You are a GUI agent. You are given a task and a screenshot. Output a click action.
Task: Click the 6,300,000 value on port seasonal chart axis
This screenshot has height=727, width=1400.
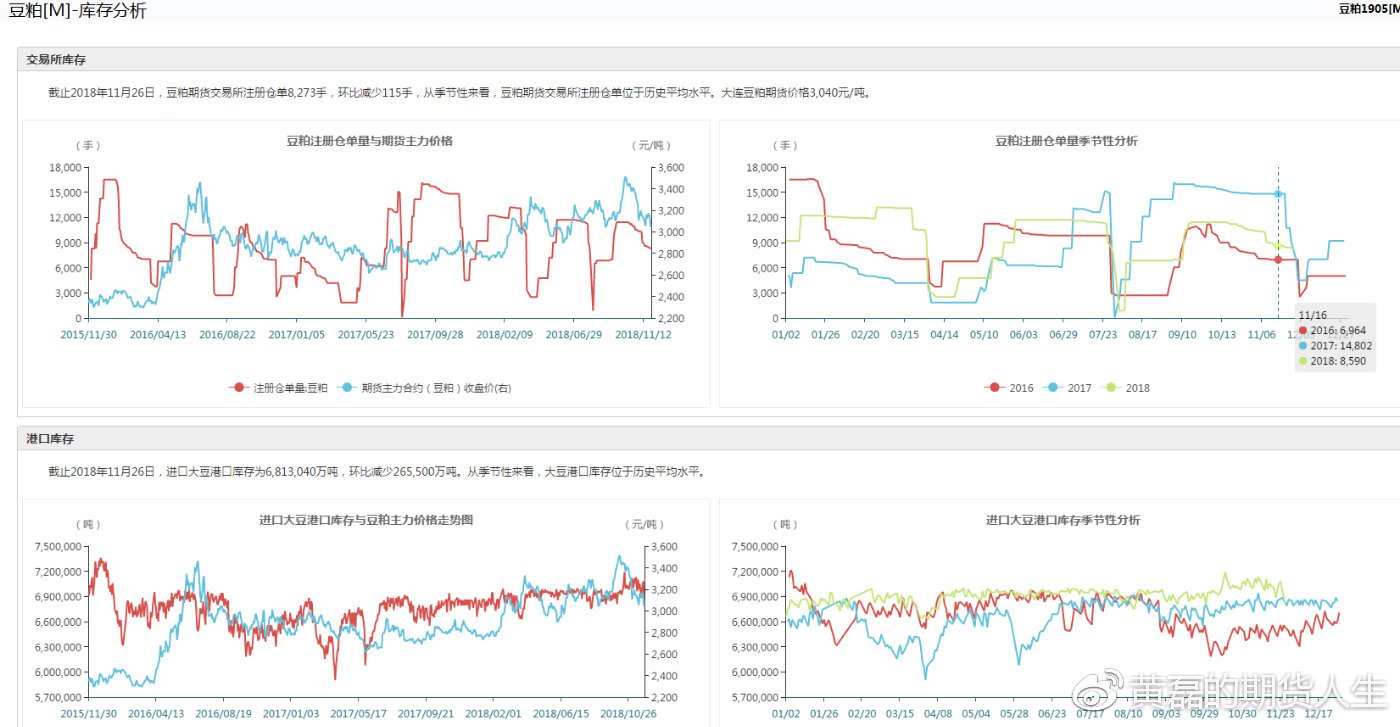tap(755, 647)
